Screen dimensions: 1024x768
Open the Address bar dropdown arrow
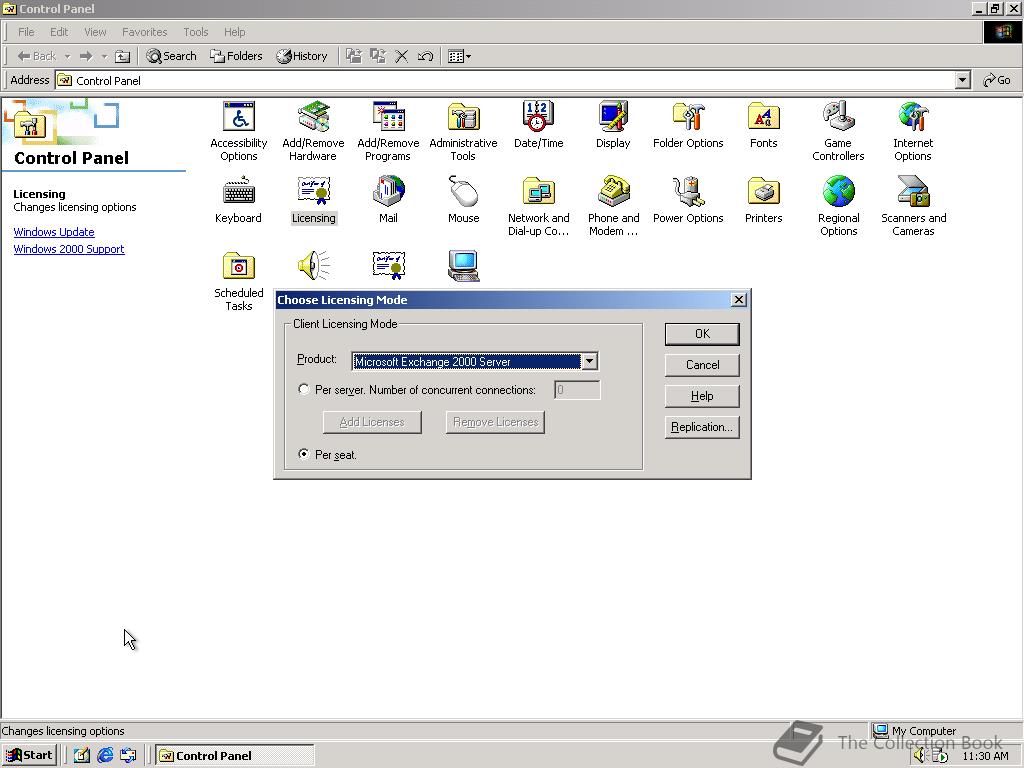pos(962,80)
